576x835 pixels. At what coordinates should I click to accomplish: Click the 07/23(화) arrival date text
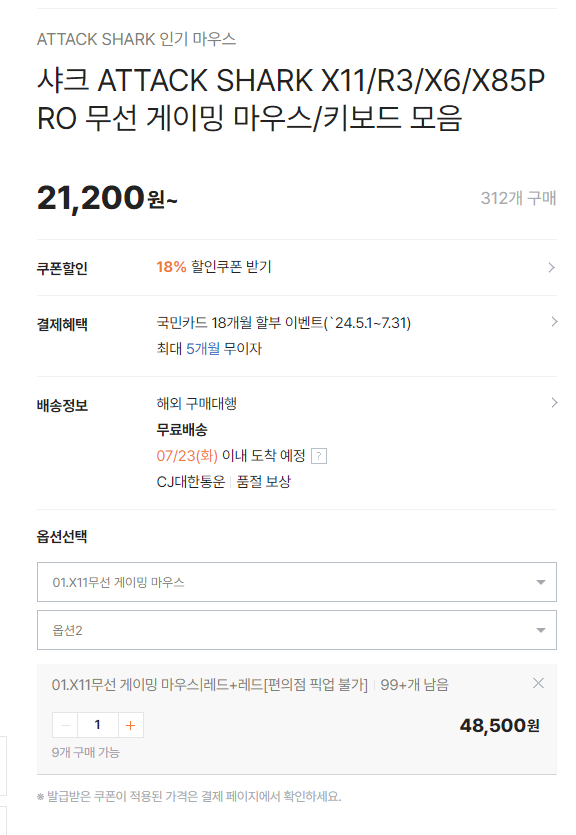(x=187, y=456)
